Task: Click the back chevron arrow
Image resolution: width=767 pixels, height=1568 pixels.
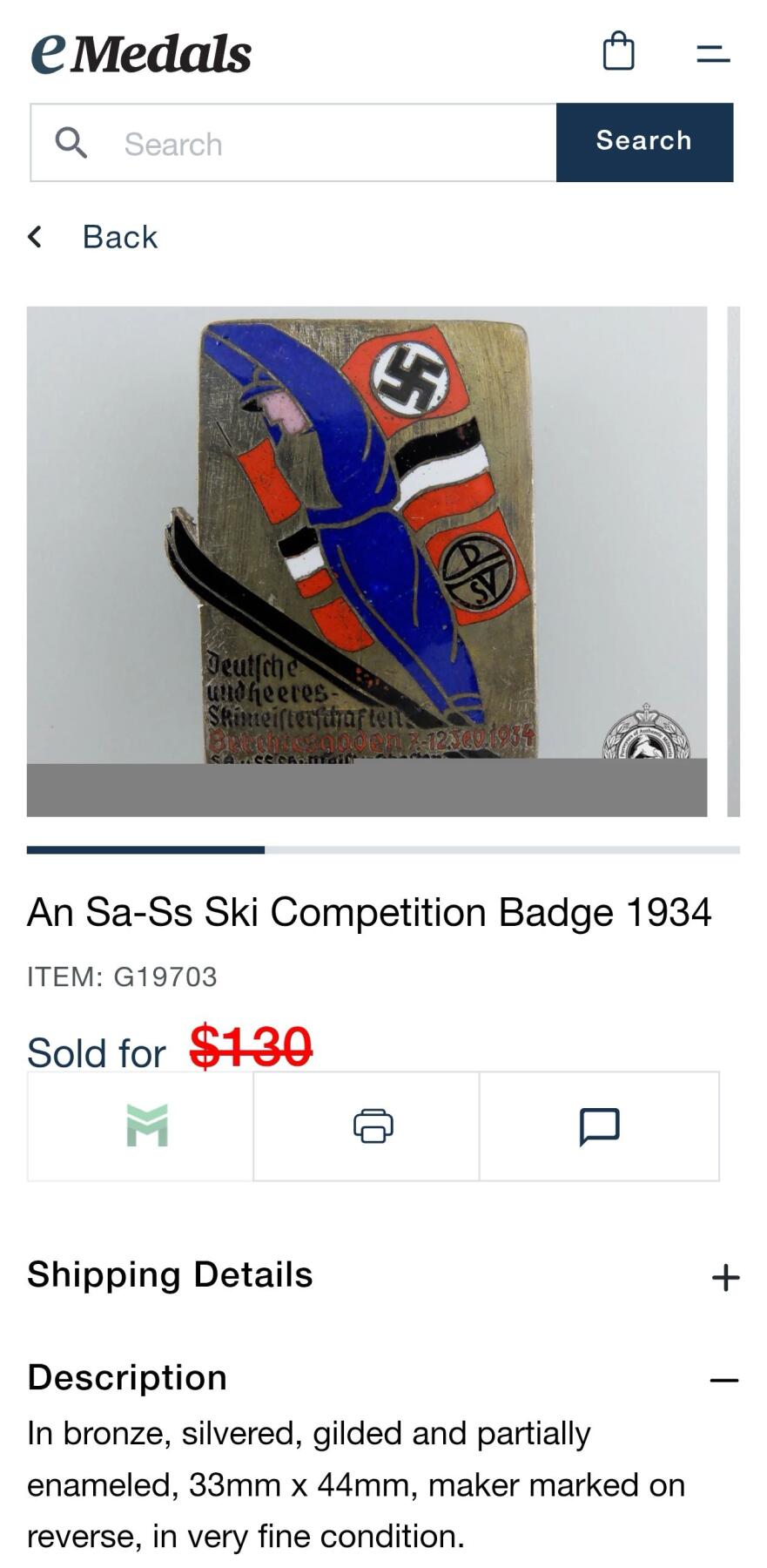Action: tap(35, 236)
